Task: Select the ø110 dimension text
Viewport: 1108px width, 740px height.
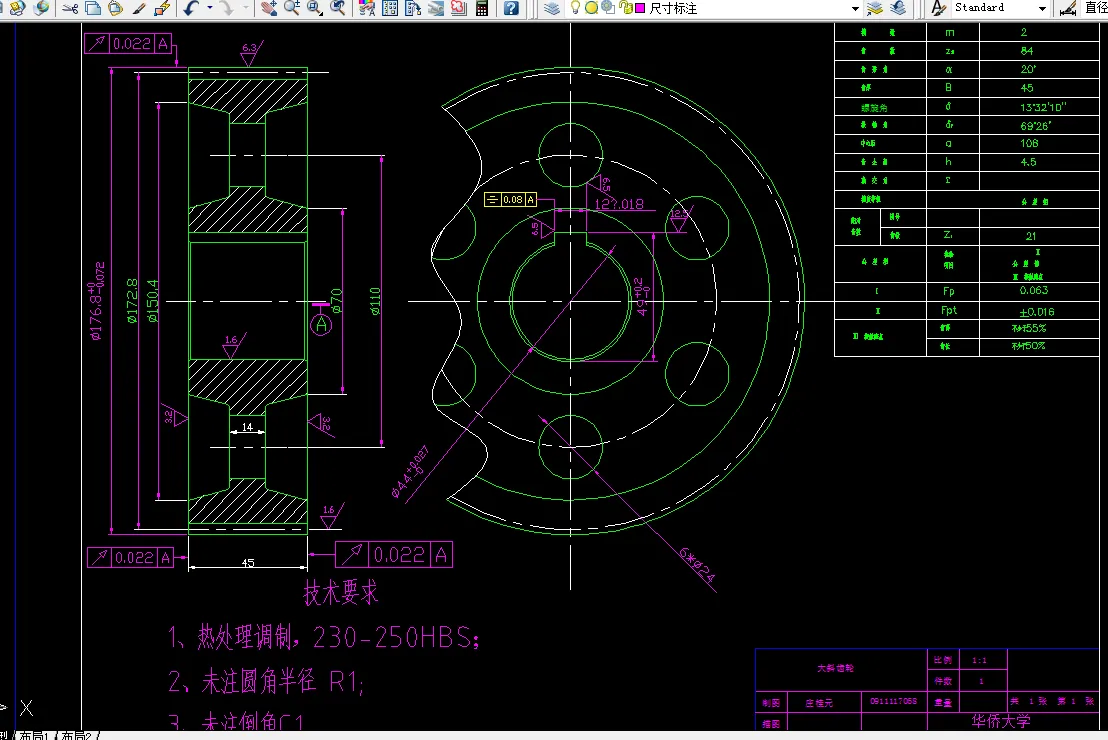Action: point(375,300)
